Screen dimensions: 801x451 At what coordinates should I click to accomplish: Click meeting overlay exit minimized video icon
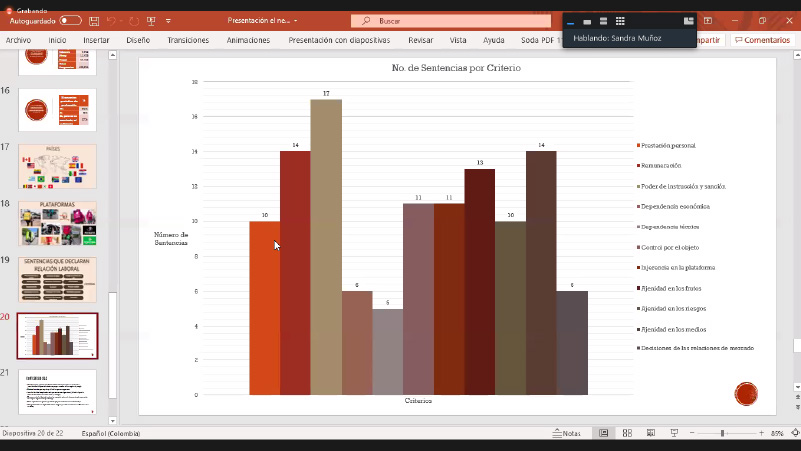(x=689, y=21)
